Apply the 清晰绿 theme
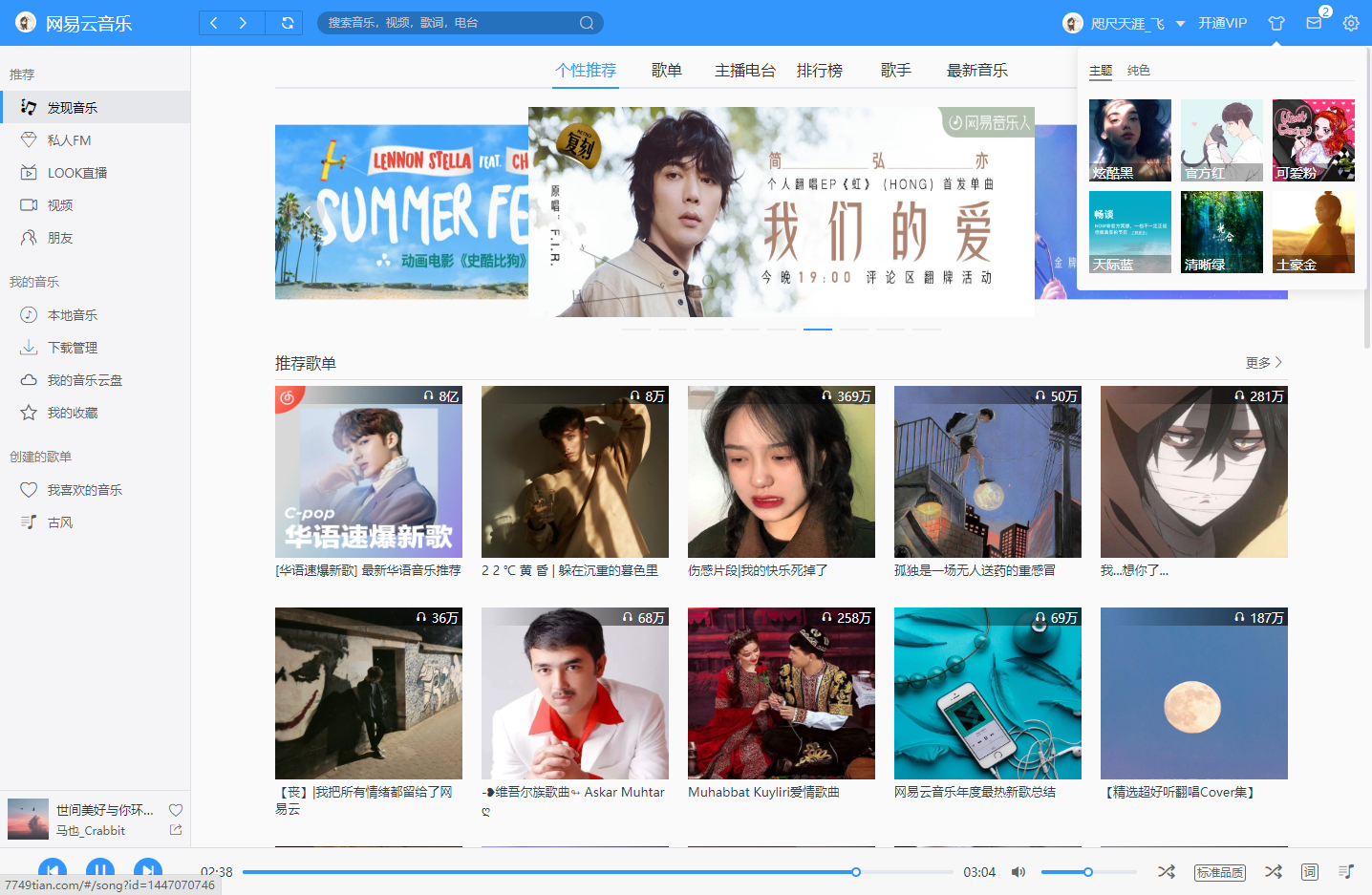Viewport: 1372px width, 895px height. coord(1222,232)
